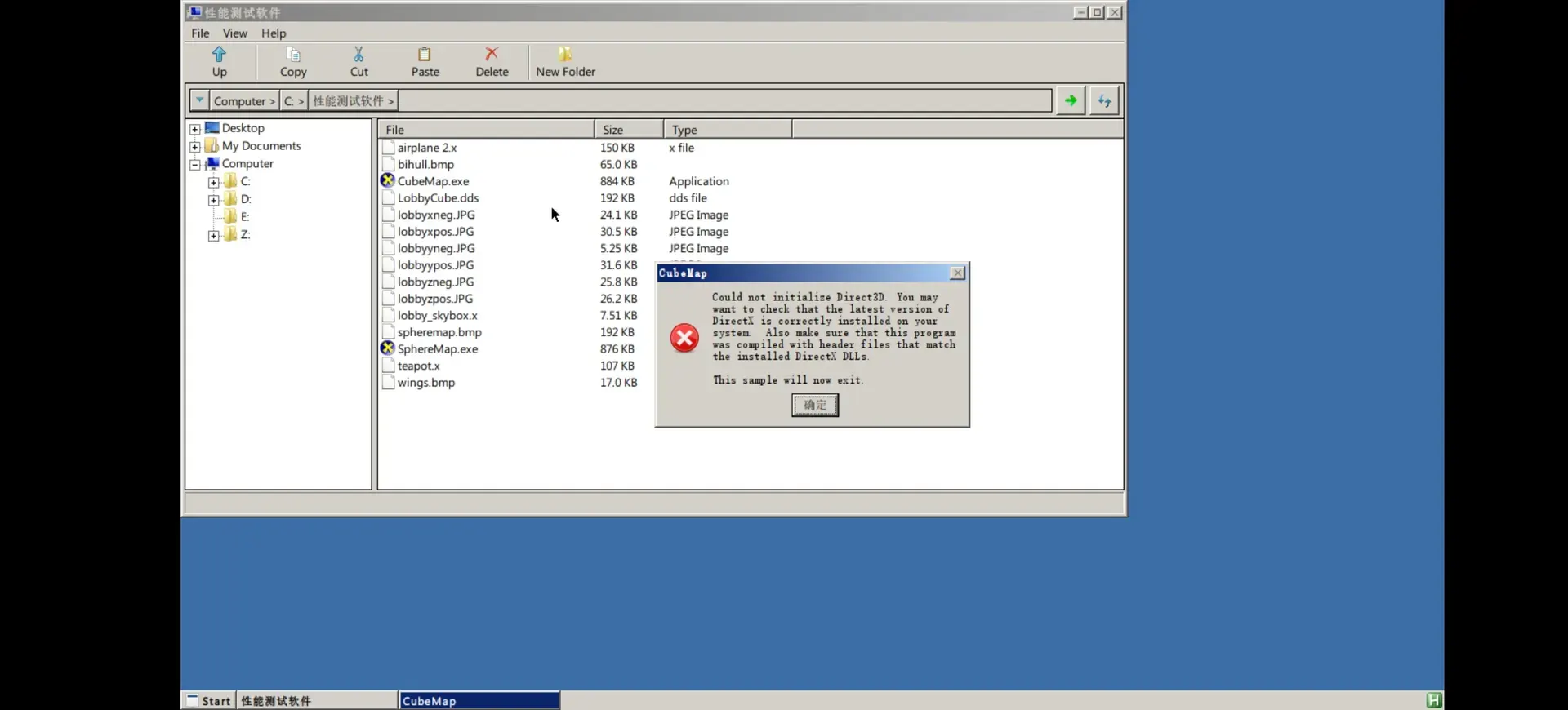
Task: Click the Application type cell
Action: tap(699, 181)
